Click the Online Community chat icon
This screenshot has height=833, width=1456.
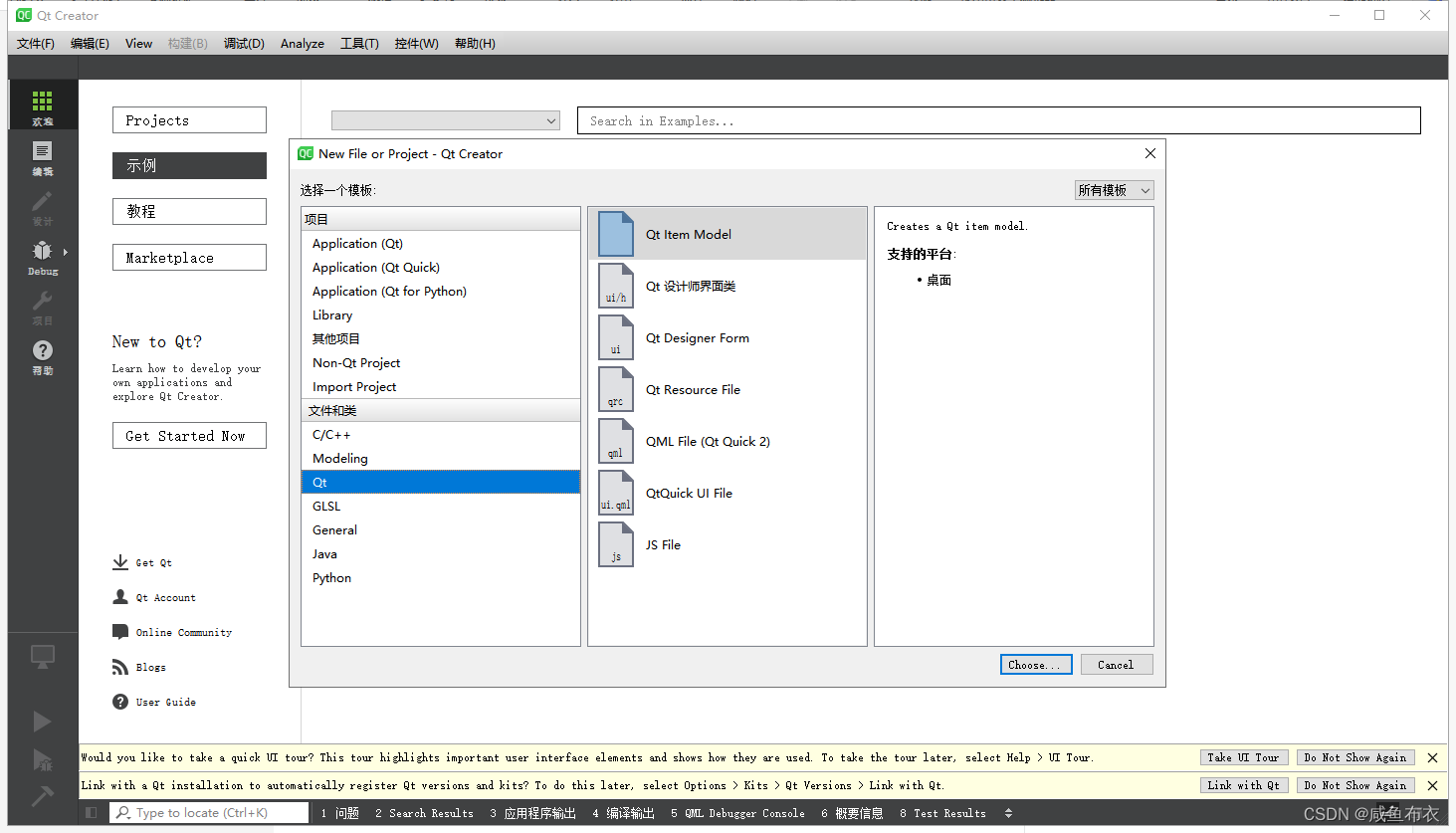tap(120, 632)
